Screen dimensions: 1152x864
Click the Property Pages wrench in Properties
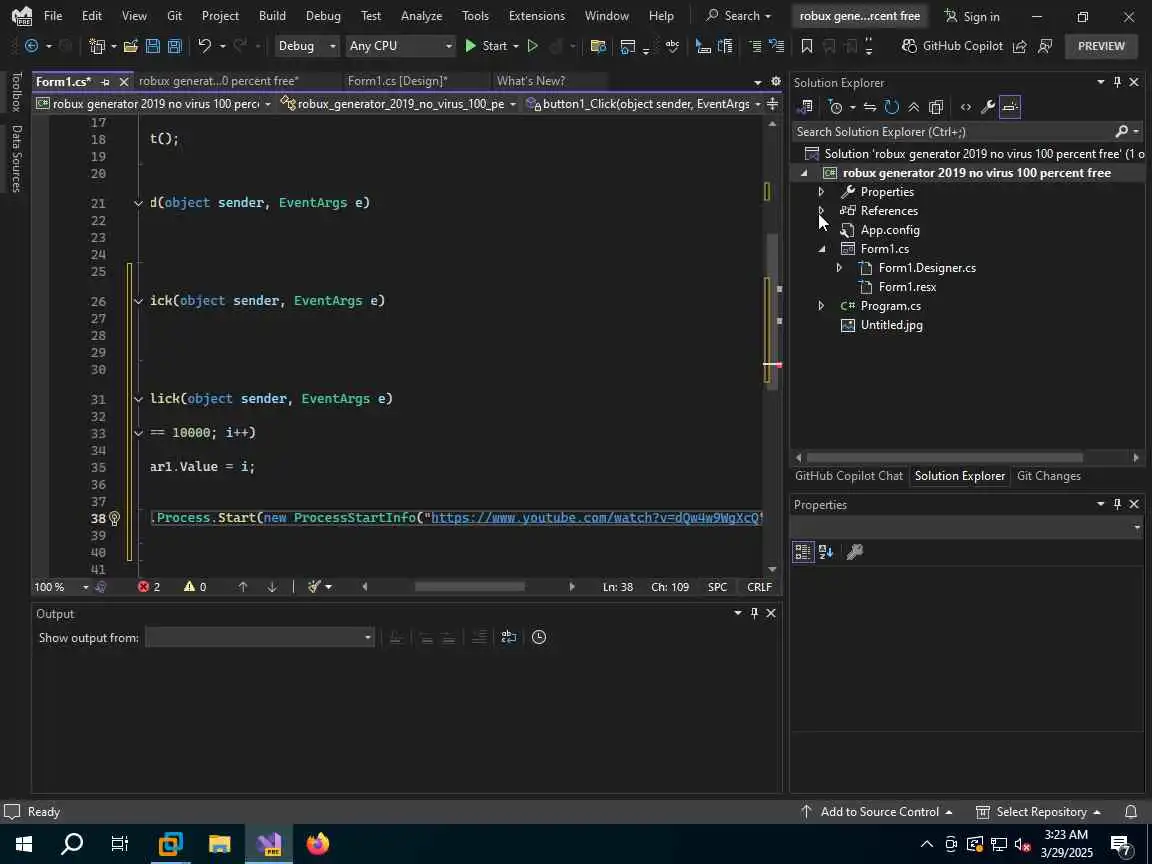[x=854, y=552]
